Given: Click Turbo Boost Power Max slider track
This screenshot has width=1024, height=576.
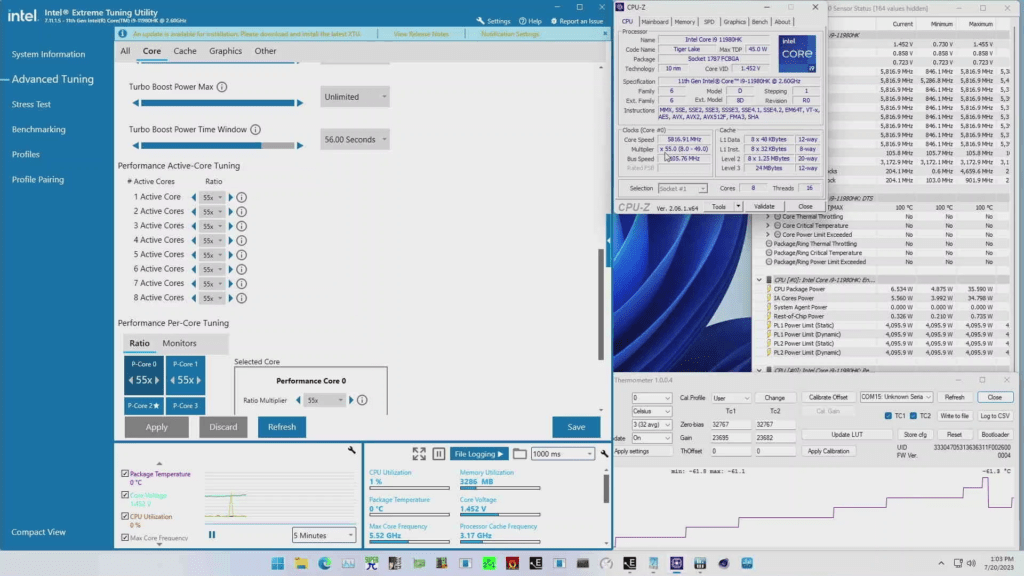Looking at the screenshot, I should coord(217,103).
